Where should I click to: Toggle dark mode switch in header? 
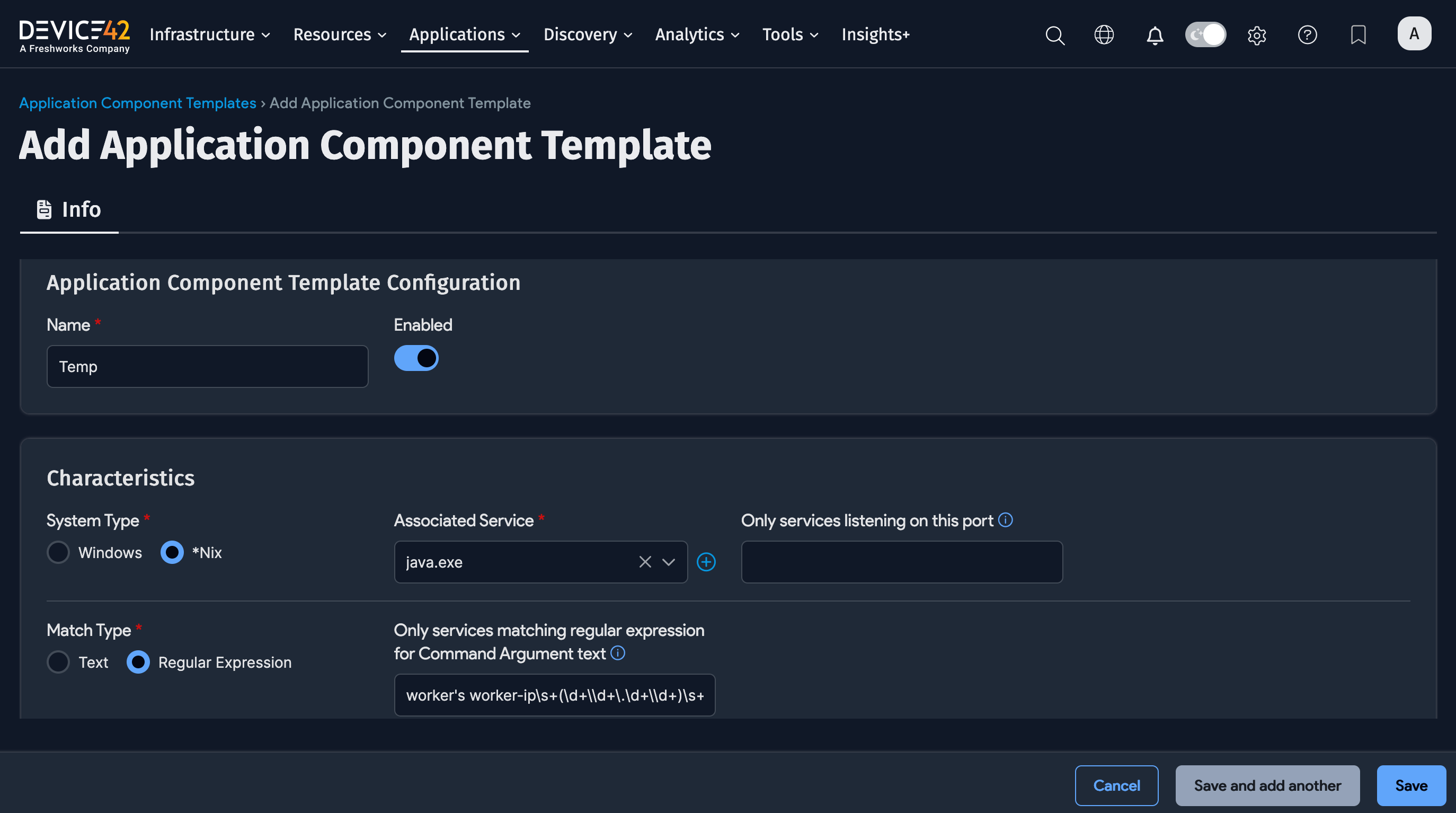click(x=1205, y=35)
